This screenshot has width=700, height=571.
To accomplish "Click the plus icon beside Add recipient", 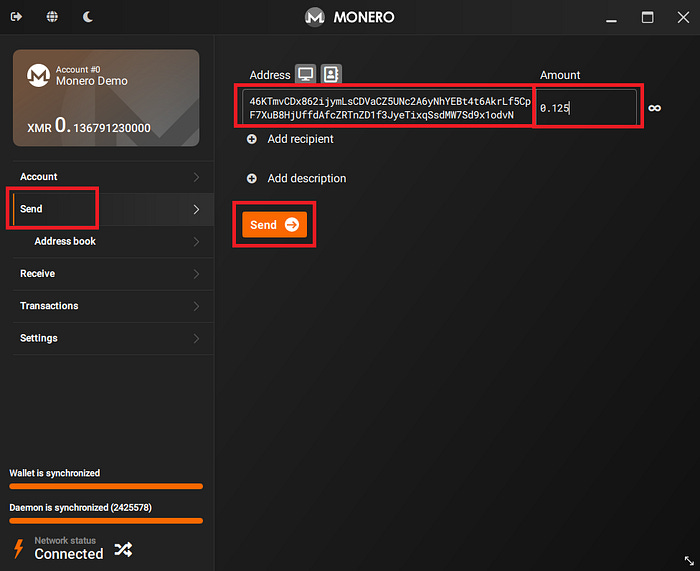I will [252, 139].
